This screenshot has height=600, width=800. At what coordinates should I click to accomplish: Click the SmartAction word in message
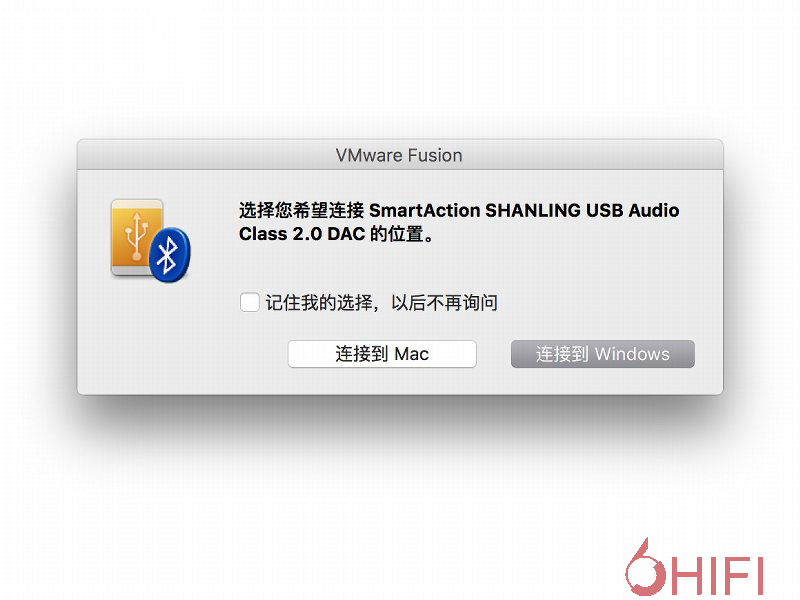coord(424,210)
